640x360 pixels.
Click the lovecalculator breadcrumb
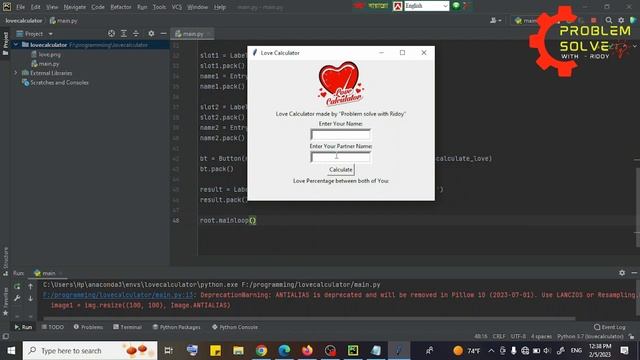pos(24,20)
